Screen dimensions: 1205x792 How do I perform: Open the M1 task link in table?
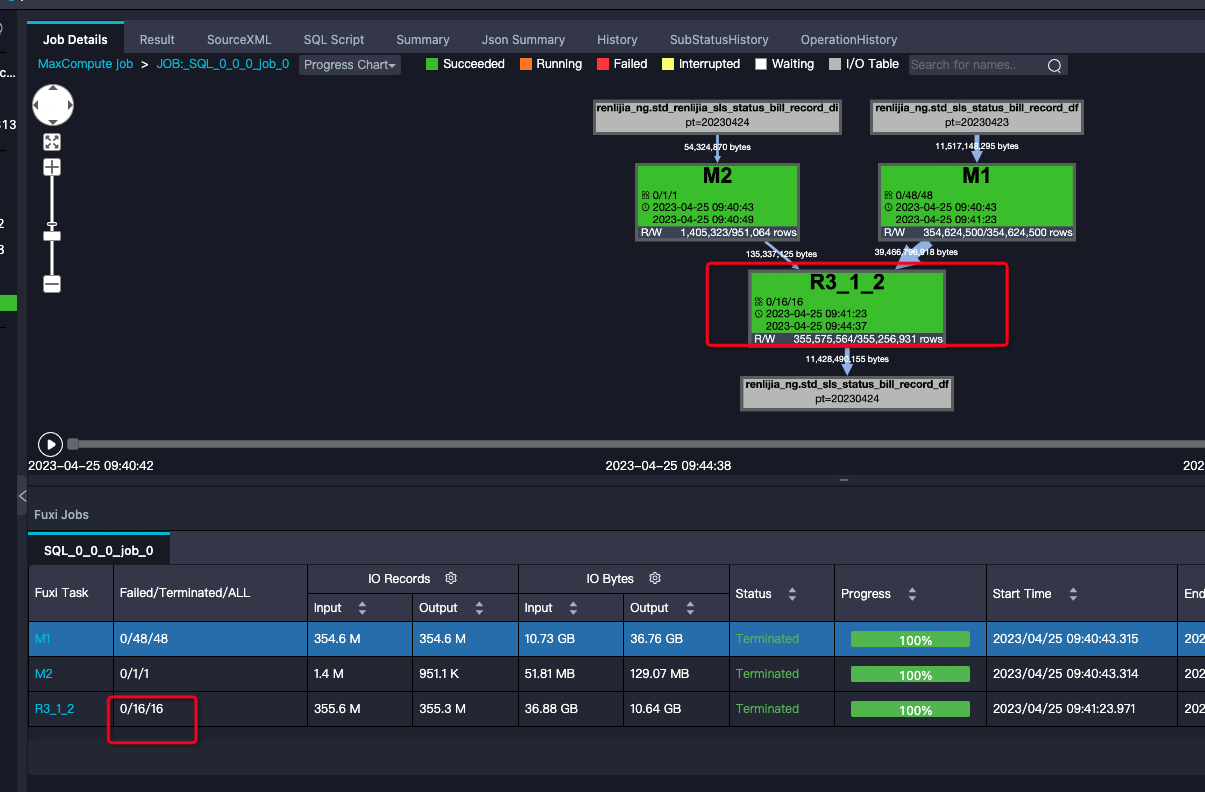click(42, 638)
